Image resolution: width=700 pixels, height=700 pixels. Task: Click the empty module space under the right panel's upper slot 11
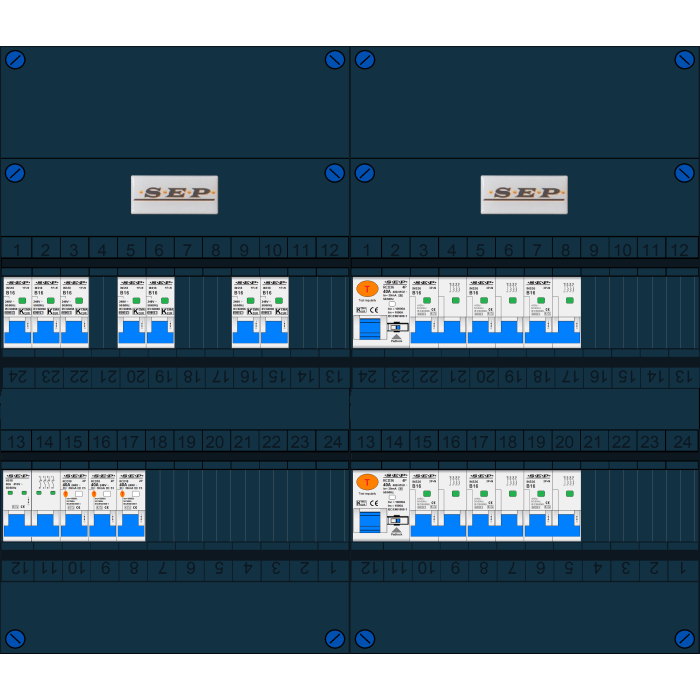coord(651,312)
